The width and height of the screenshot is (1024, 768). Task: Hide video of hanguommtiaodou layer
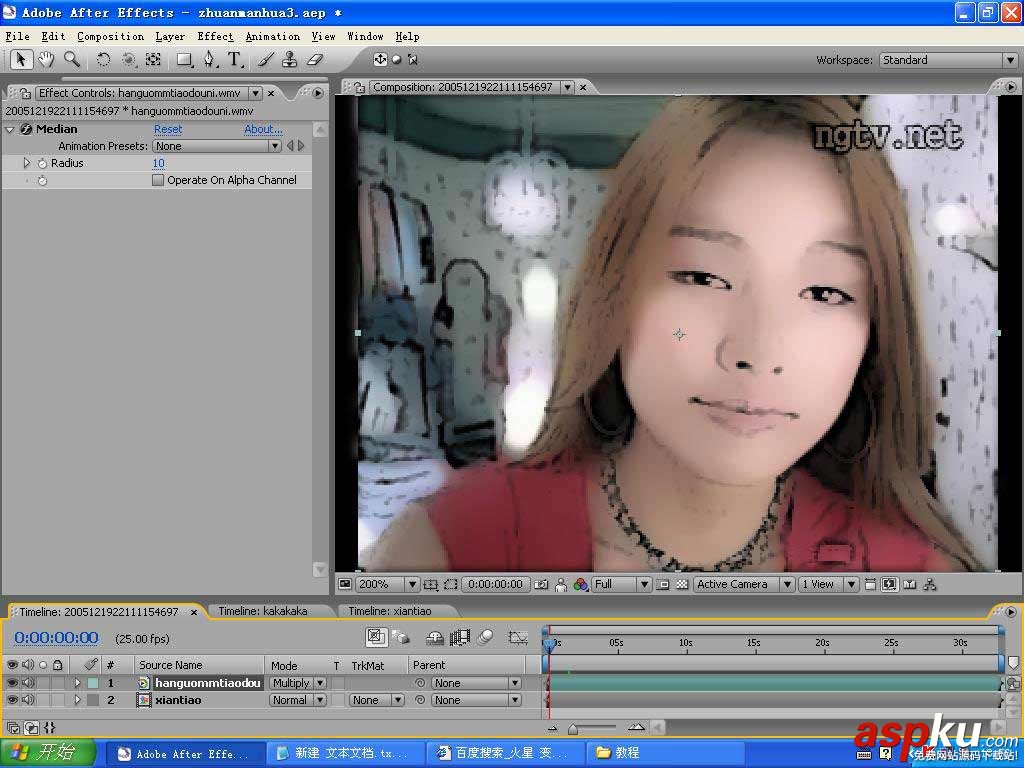12,682
